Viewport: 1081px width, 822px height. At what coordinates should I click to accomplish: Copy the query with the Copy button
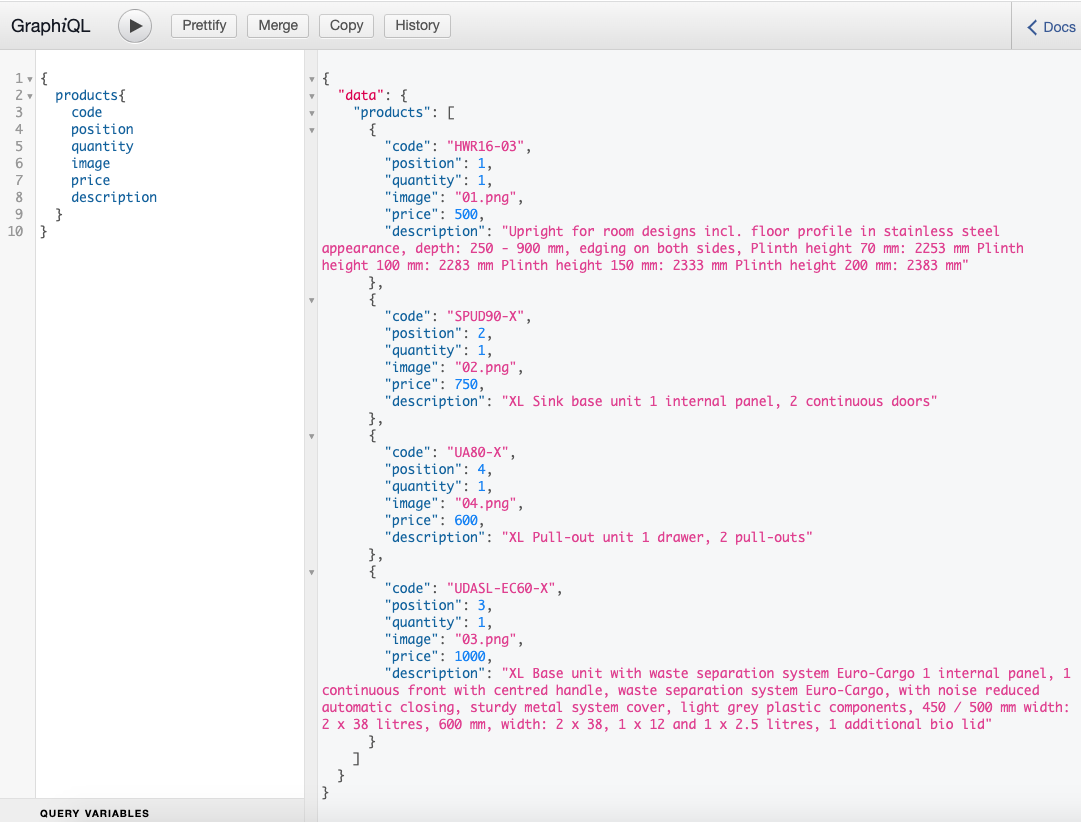click(x=346, y=25)
